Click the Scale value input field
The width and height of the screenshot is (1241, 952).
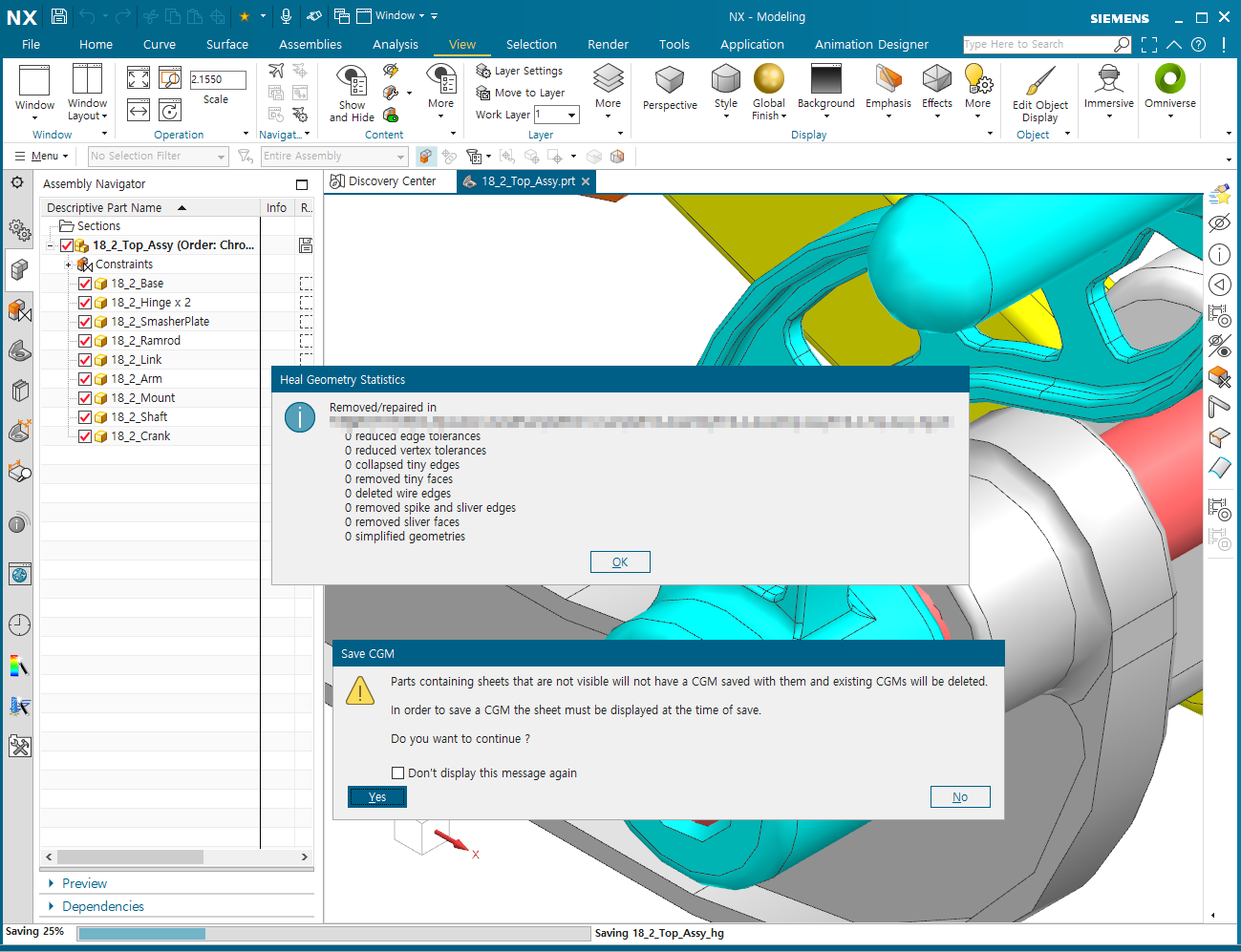(218, 79)
